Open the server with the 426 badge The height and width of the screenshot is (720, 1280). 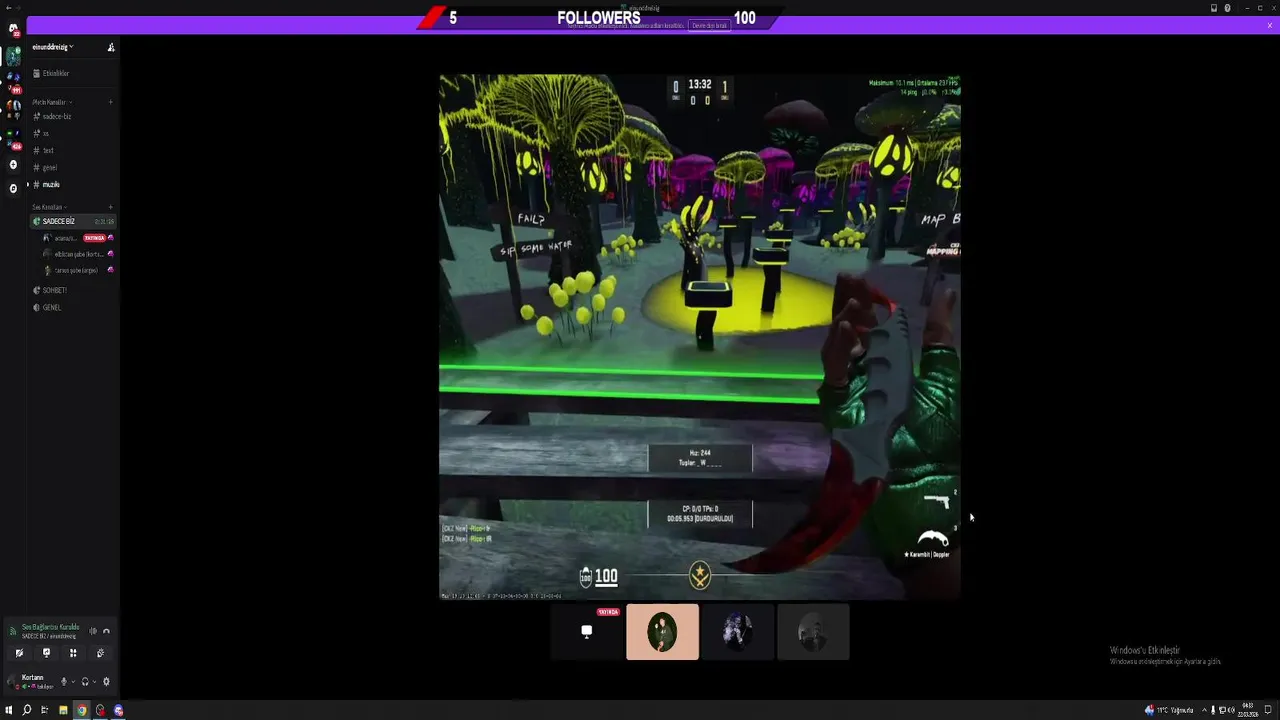click(x=13, y=139)
